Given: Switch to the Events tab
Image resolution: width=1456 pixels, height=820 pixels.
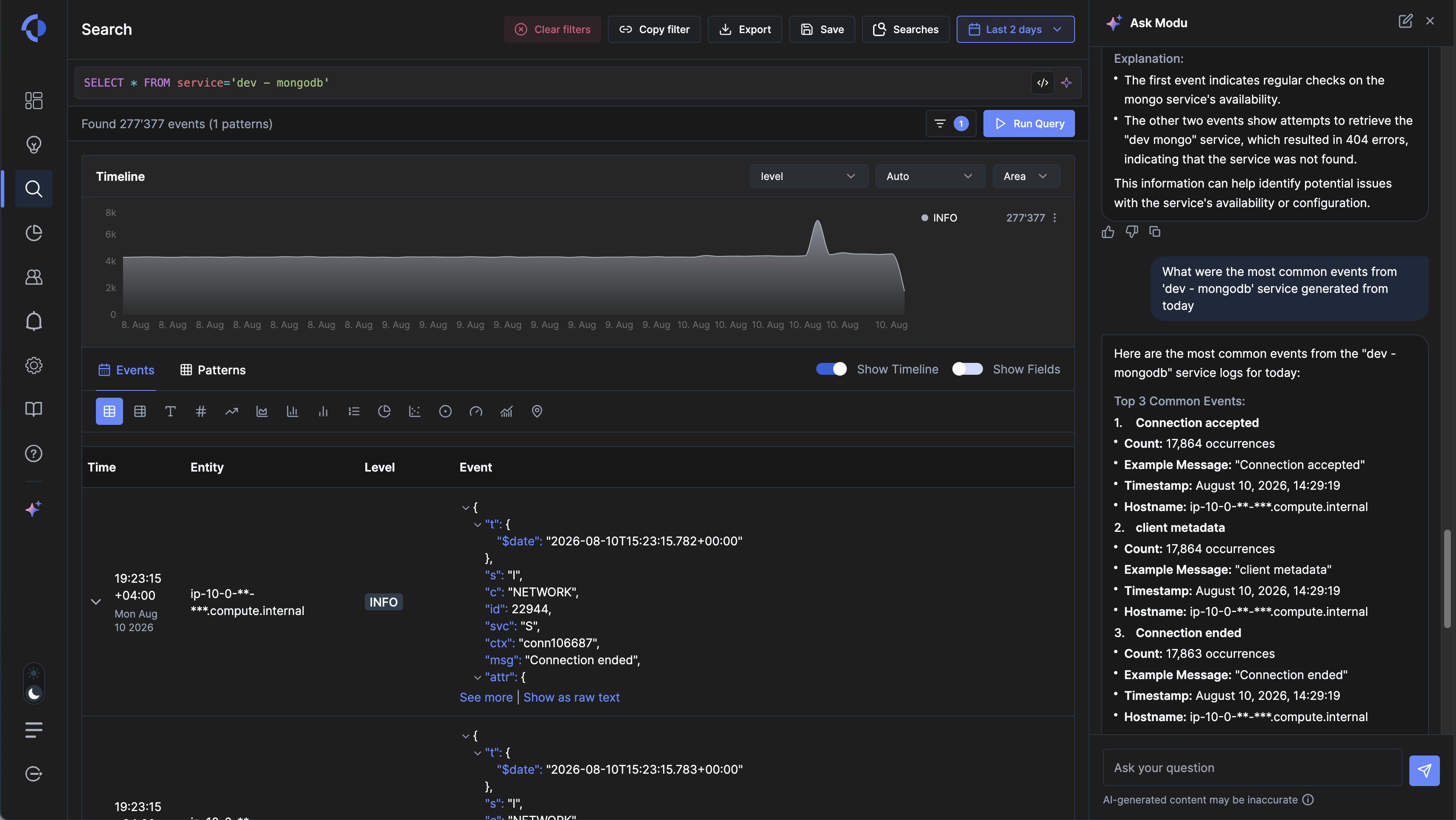Looking at the screenshot, I should click(x=126, y=370).
